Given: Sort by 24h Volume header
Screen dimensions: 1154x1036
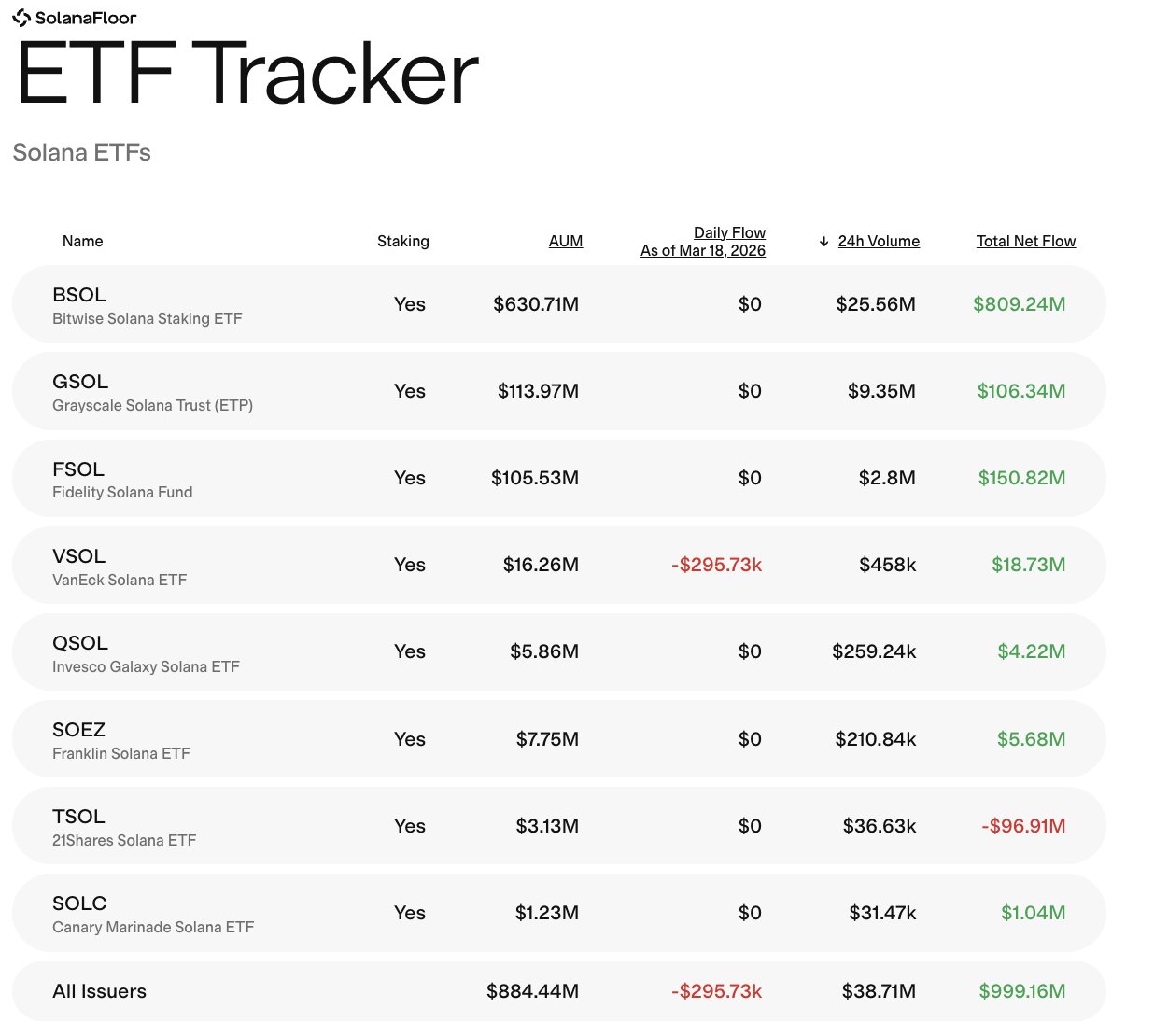Looking at the screenshot, I should tap(878, 241).
